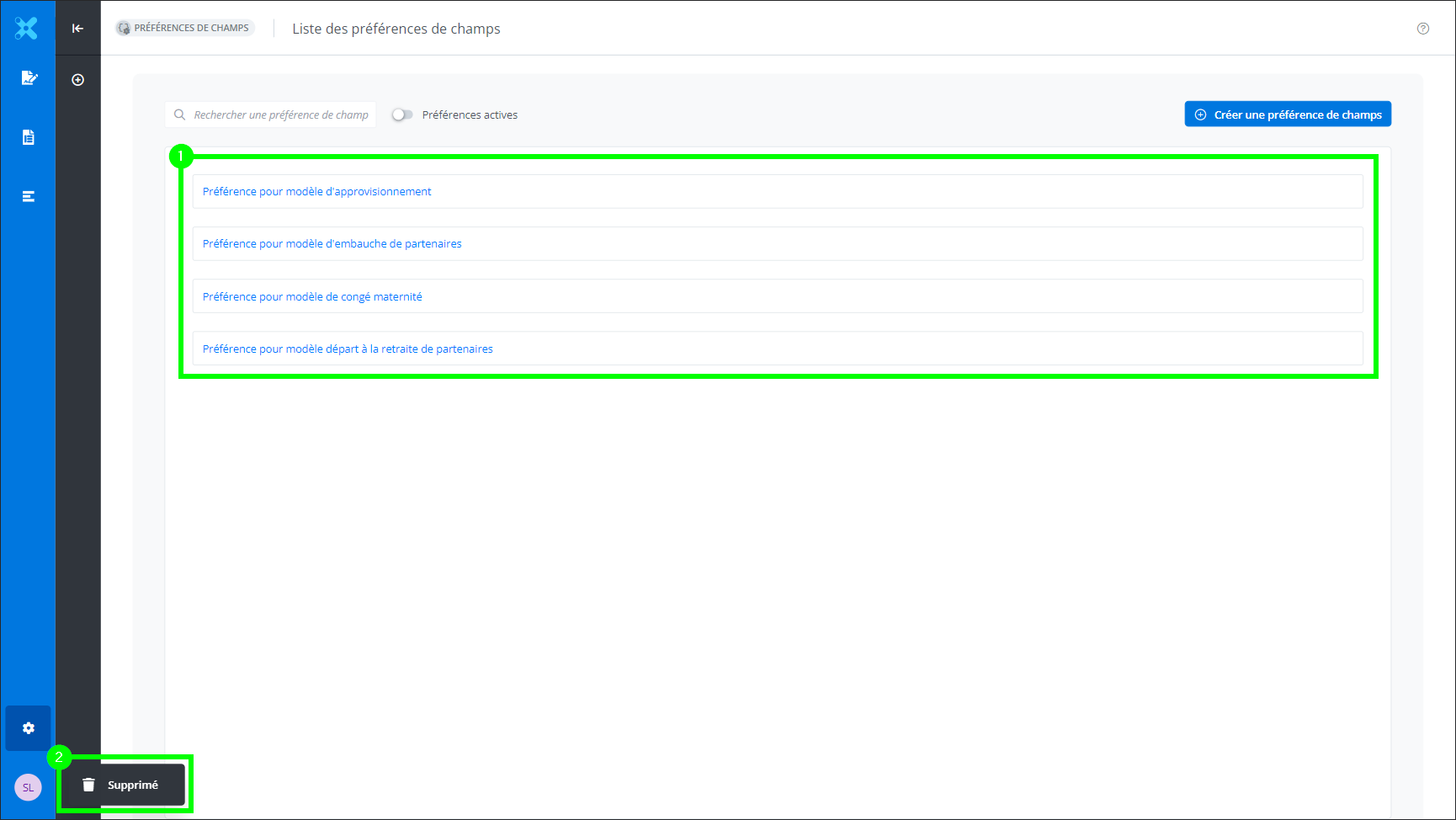Open the document signing pen icon

[x=29, y=78]
